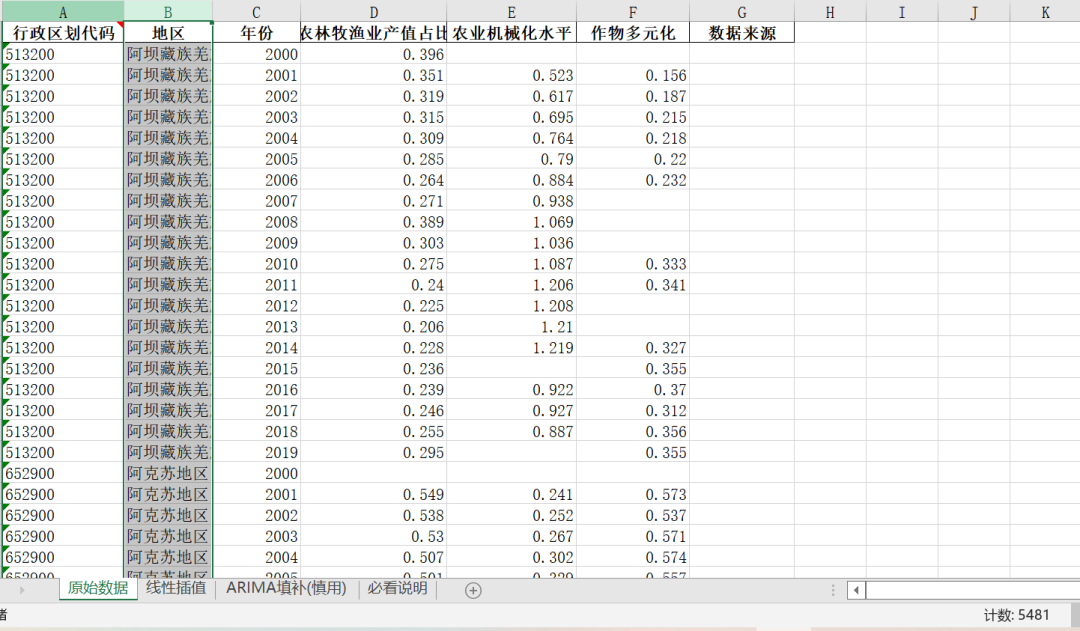Select the cell with value 0.241
Image resolution: width=1080 pixels, height=631 pixels.
click(x=512, y=494)
